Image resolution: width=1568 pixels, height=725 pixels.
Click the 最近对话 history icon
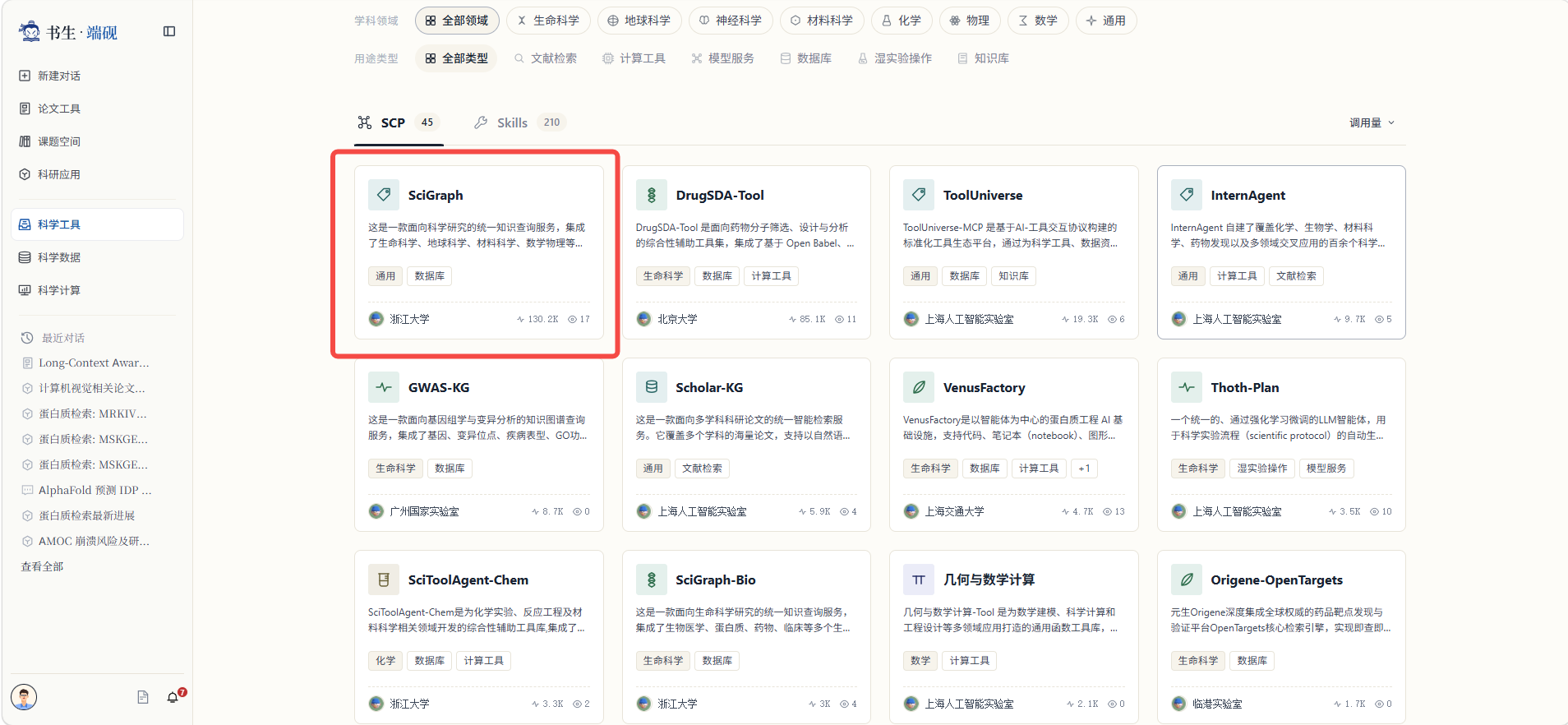click(x=27, y=338)
